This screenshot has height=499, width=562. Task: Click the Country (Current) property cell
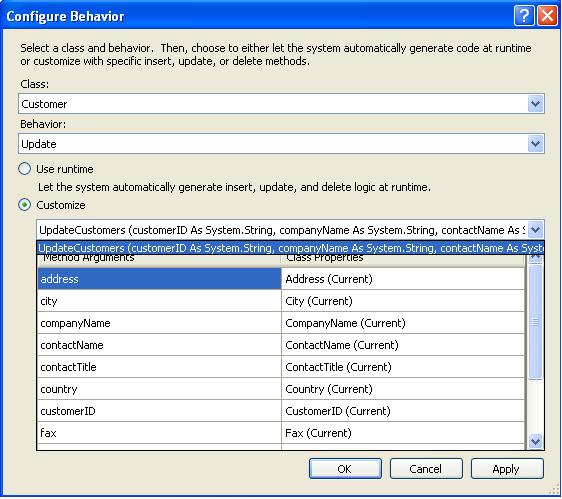[x=403, y=389]
